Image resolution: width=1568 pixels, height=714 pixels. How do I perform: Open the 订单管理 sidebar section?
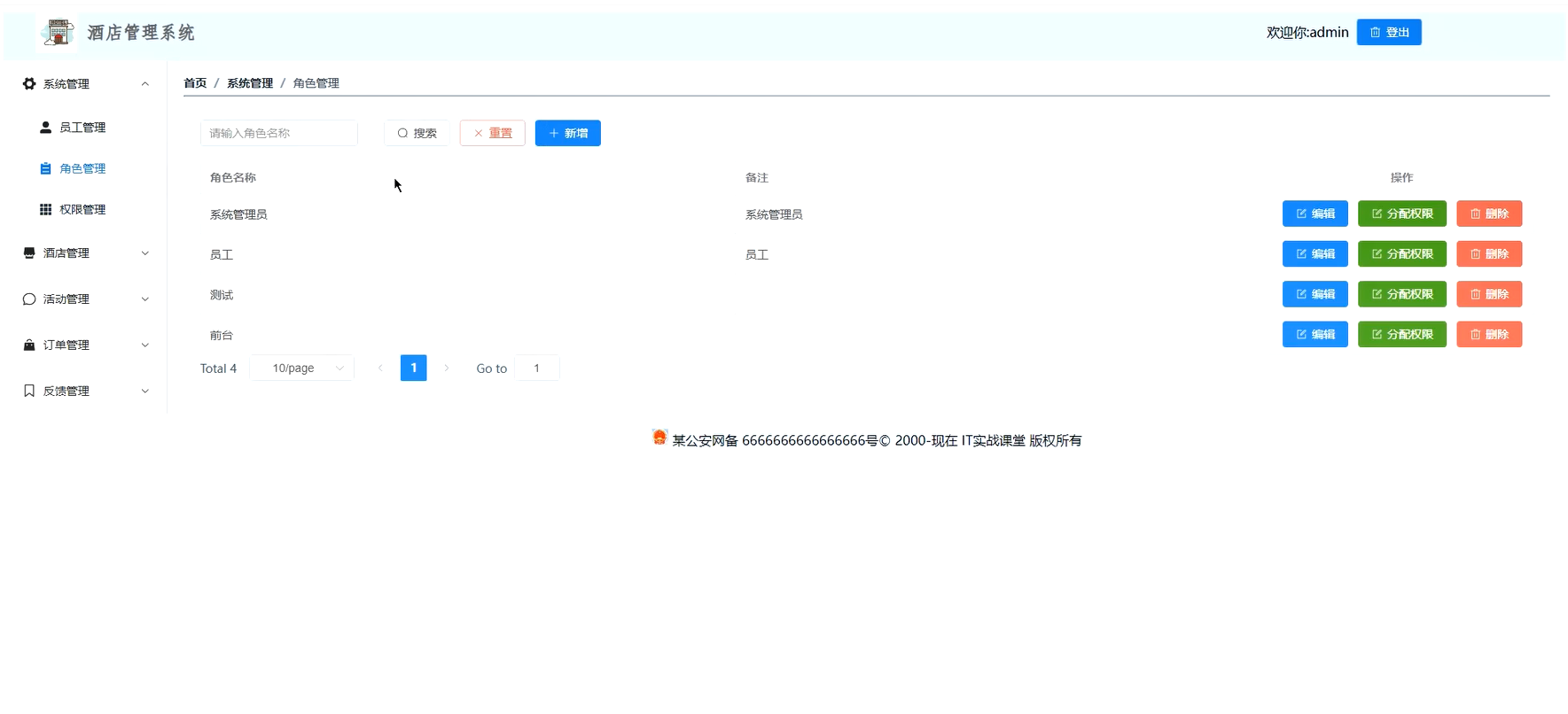point(85,345)
